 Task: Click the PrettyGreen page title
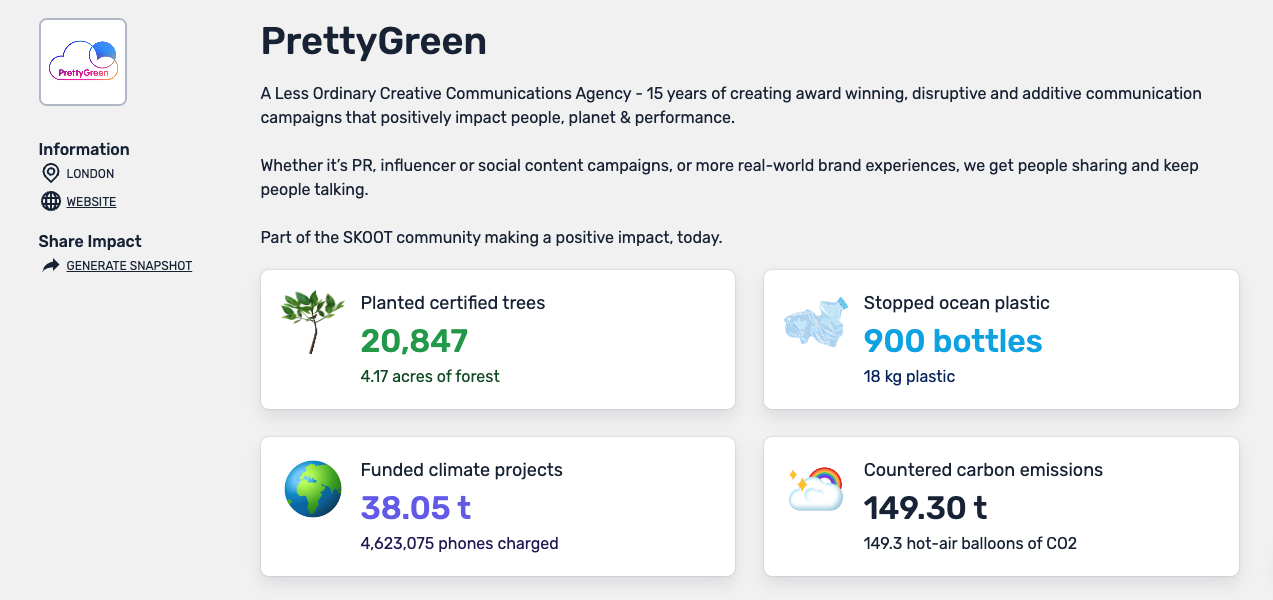point(373,41)
